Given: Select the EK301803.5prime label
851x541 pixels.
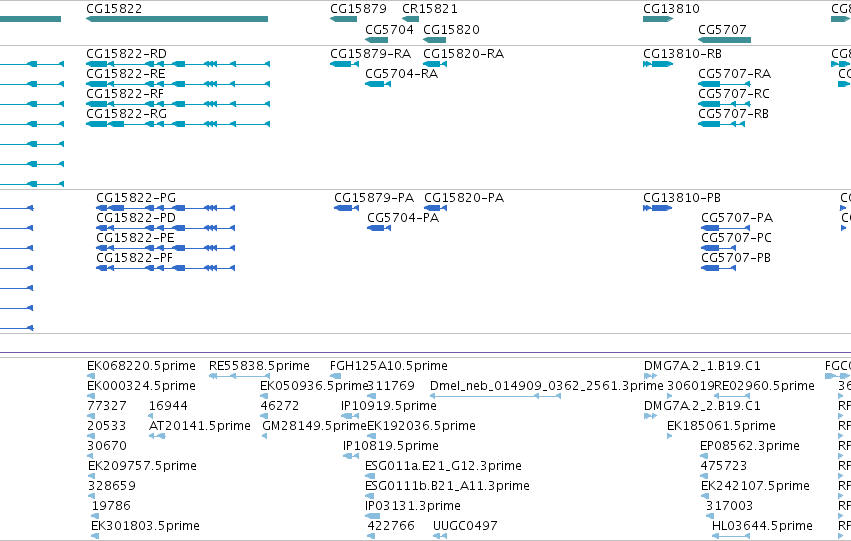Looking at the screenshot, I should [145, 526].
